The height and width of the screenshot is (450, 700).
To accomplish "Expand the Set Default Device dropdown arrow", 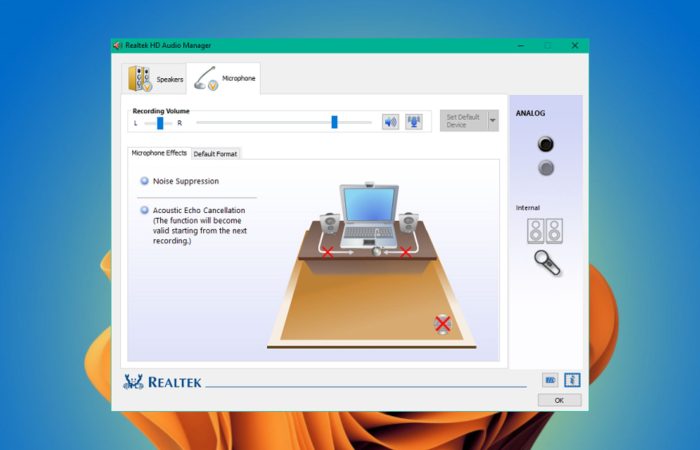I will (493, 121).
